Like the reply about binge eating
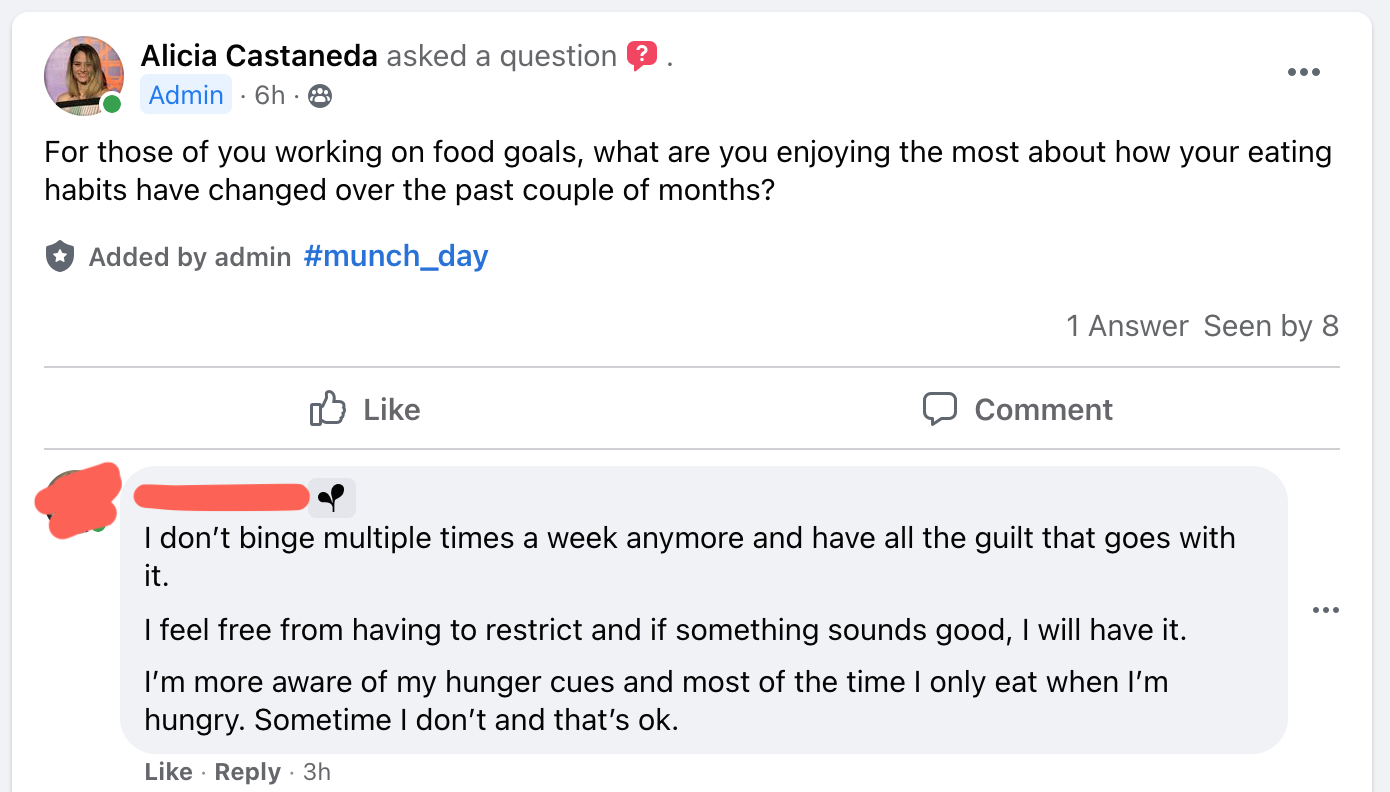 tap(168, 772)
